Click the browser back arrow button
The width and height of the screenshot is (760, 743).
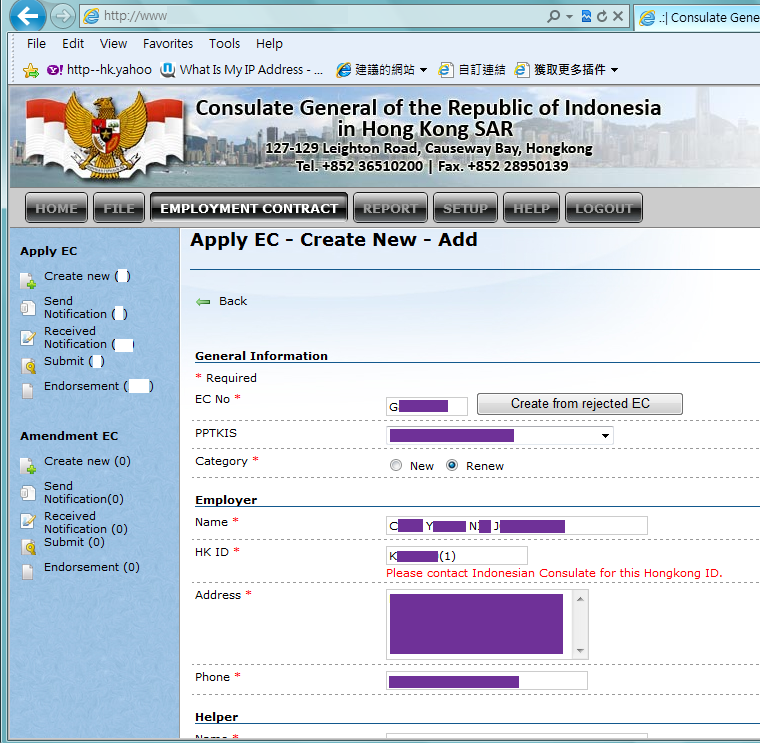click(29, 16)
